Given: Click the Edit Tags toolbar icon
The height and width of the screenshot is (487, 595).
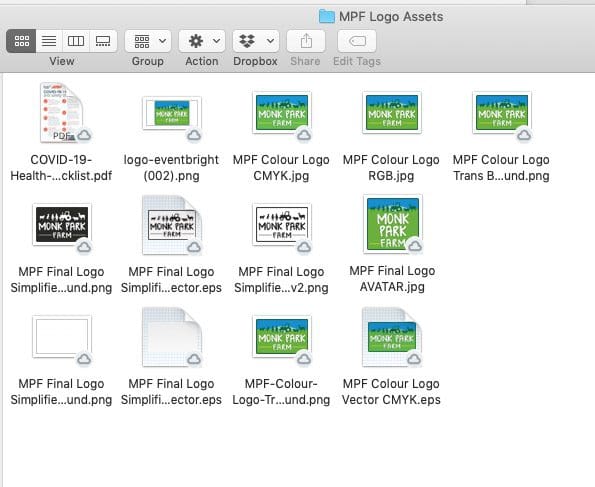Looking at the screenshot, I should [357, 41].
